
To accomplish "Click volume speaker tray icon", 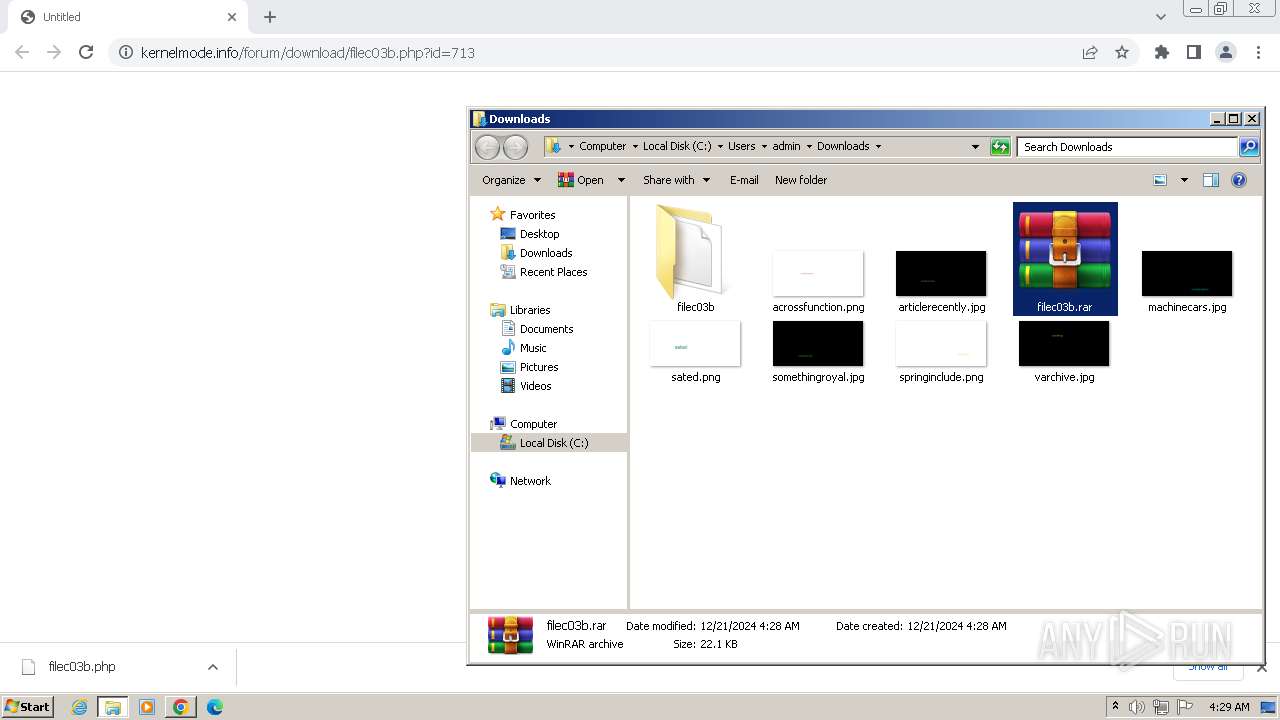I will [x=1137, y=707].
